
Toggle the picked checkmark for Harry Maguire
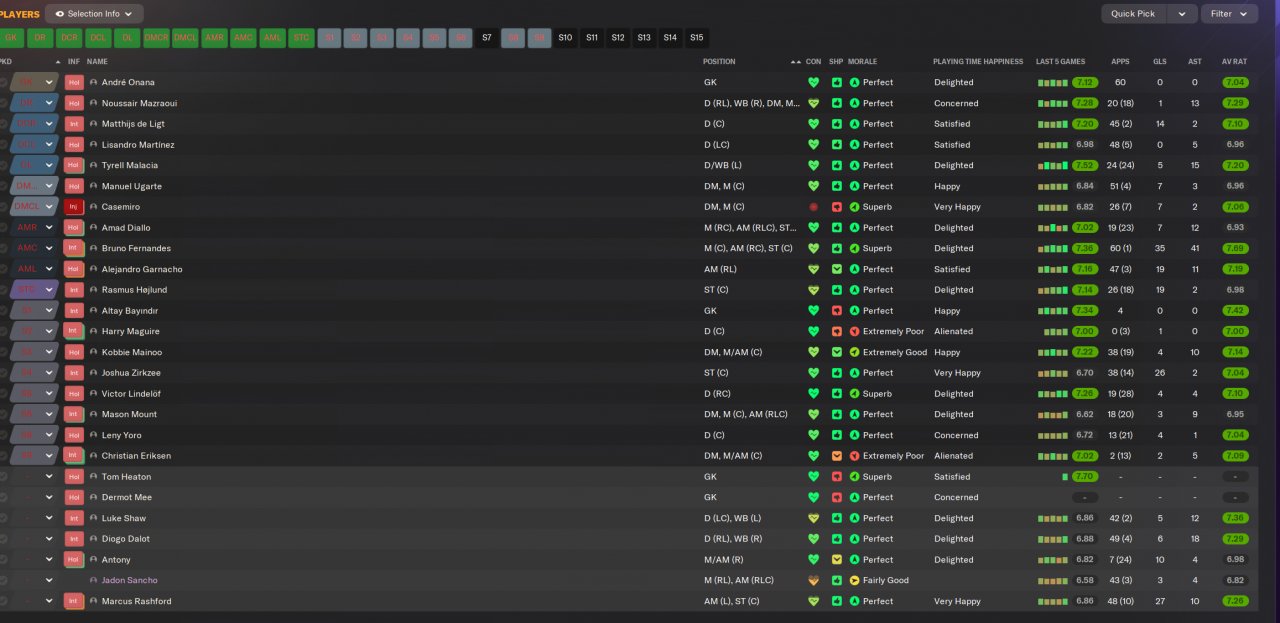click(3, 331)
